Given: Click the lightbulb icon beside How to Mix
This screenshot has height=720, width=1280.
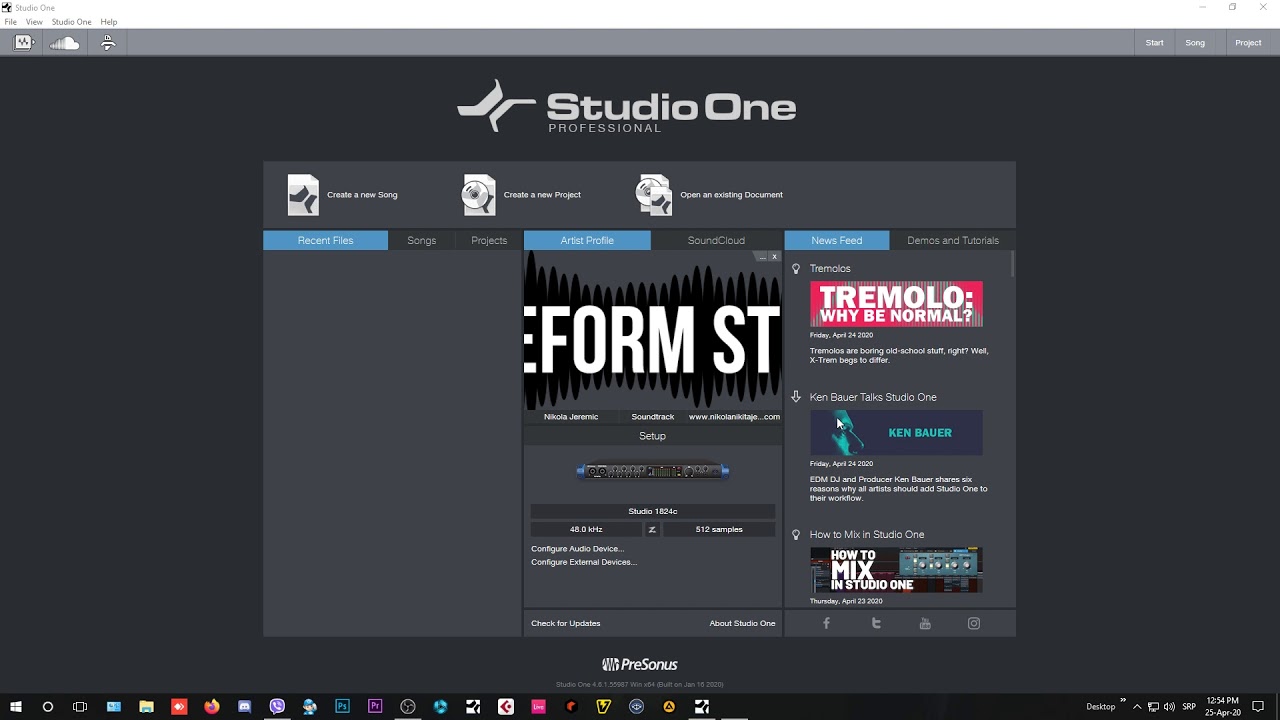Looking at the screenshot, I should (796, 534).
